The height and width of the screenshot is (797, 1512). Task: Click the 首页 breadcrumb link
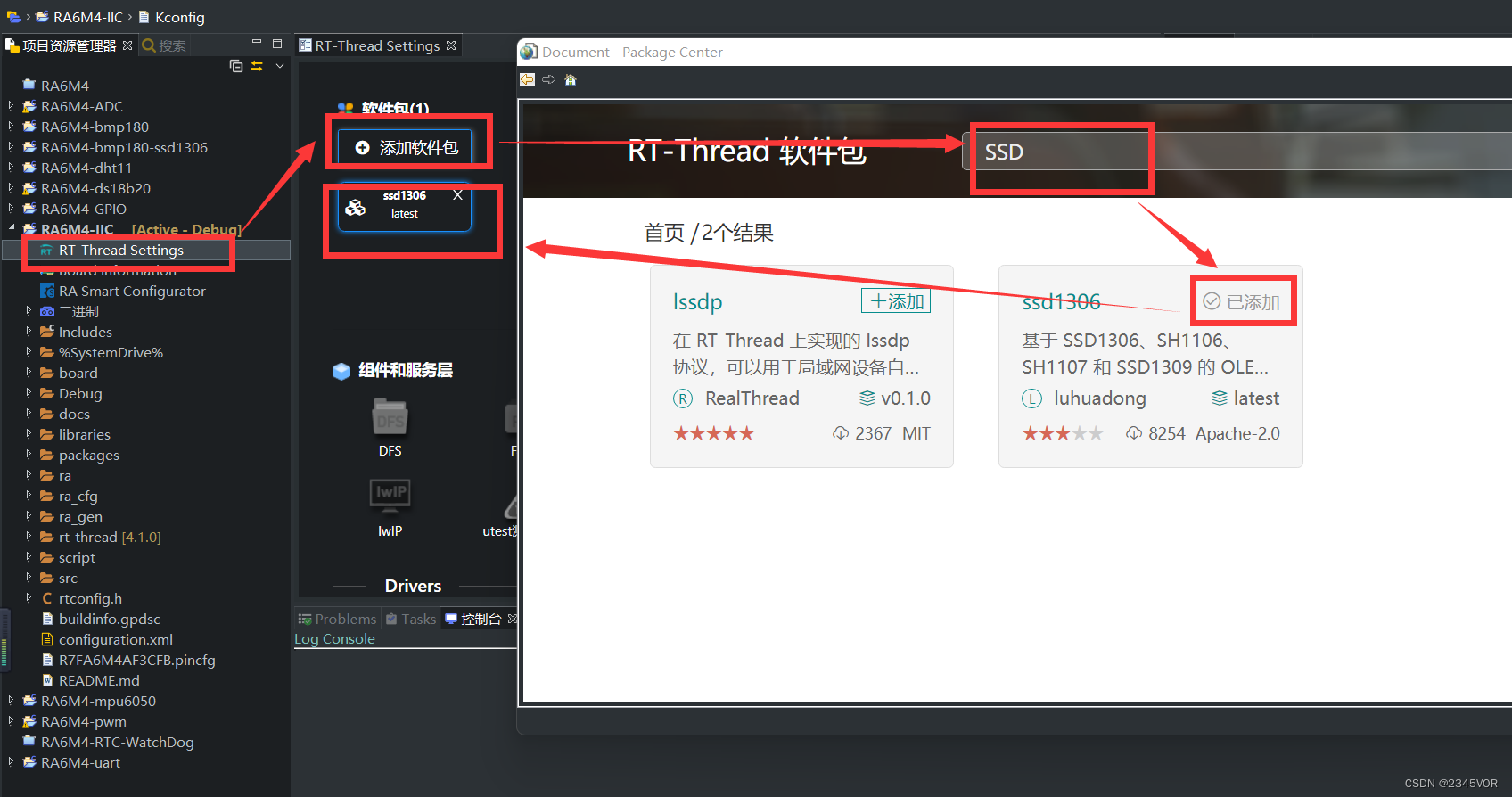664,233
